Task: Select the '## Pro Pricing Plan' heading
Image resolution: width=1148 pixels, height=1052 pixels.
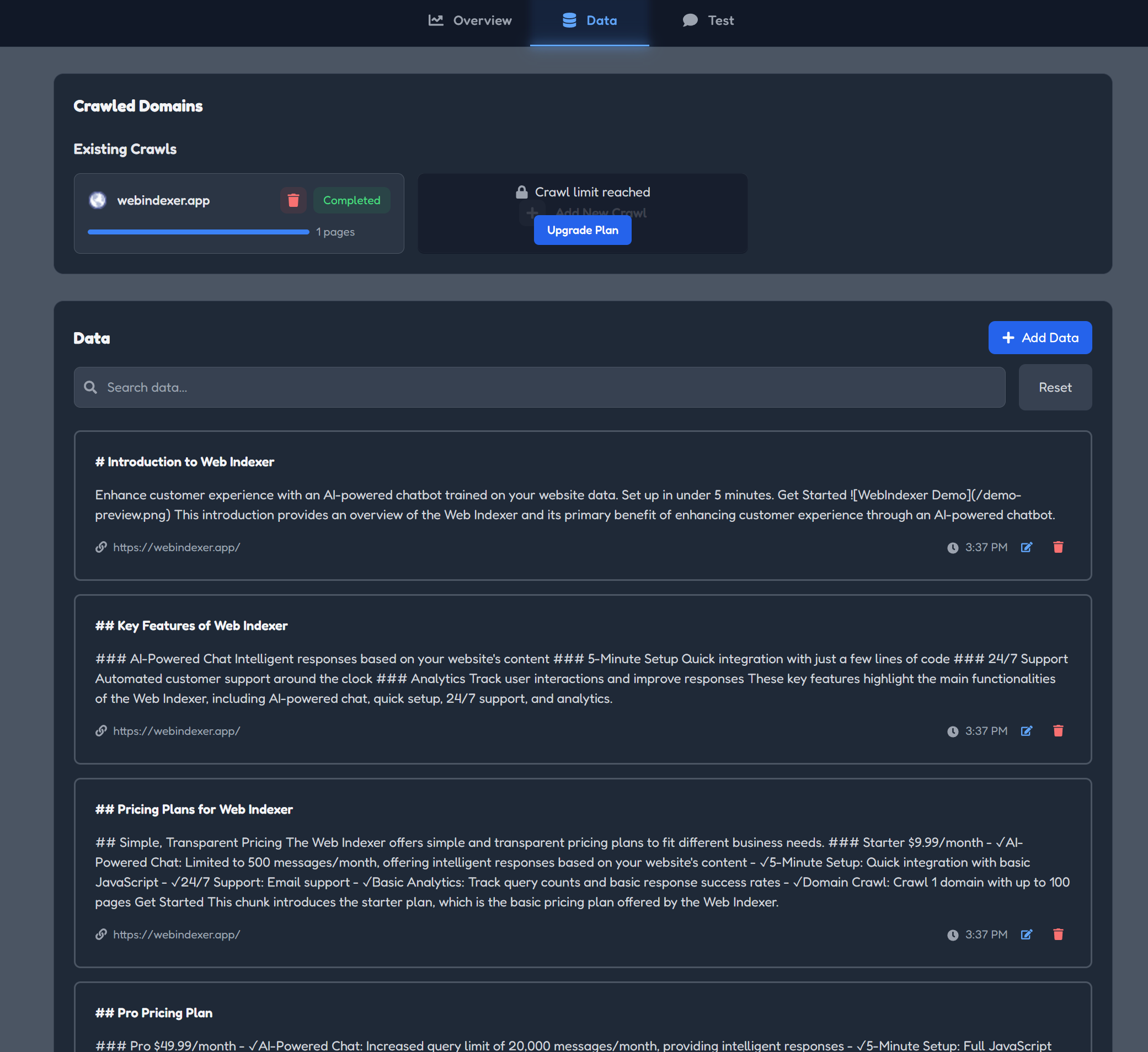Action: pyautogui.click(x=154, y=1013)
